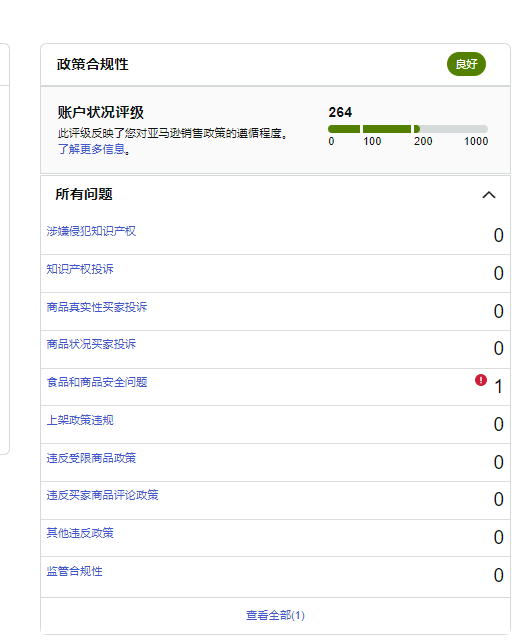Click 查看全部(1) at the bottom
Screen dimensions: 531x641
pos(275,615)
